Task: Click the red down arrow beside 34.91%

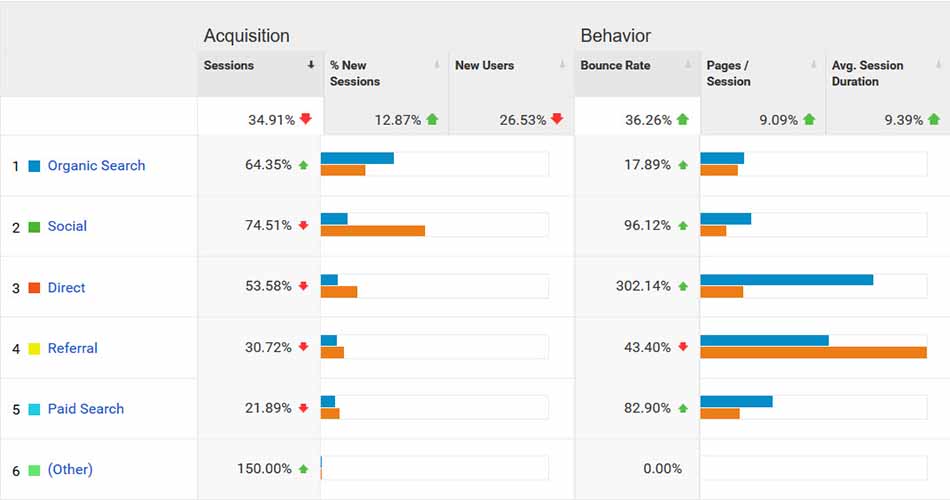Action: point(306,119)
